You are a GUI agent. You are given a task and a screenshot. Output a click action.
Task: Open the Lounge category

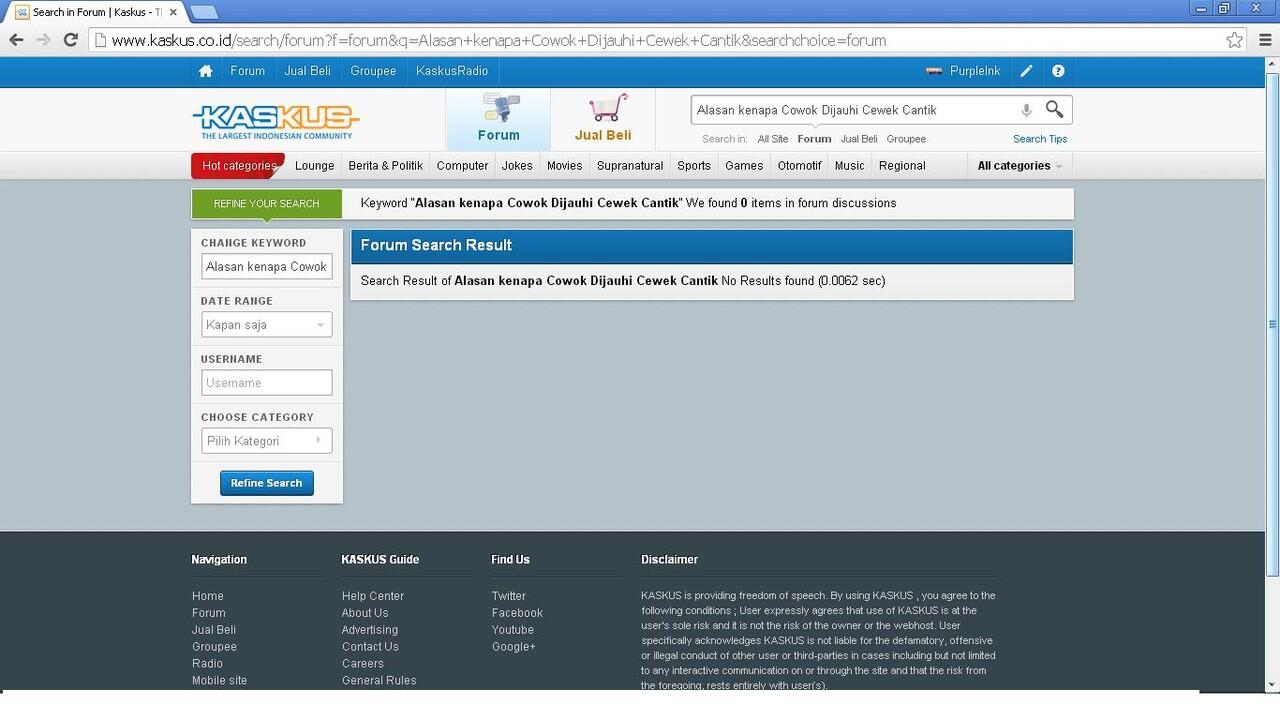(x=314, y=166)
